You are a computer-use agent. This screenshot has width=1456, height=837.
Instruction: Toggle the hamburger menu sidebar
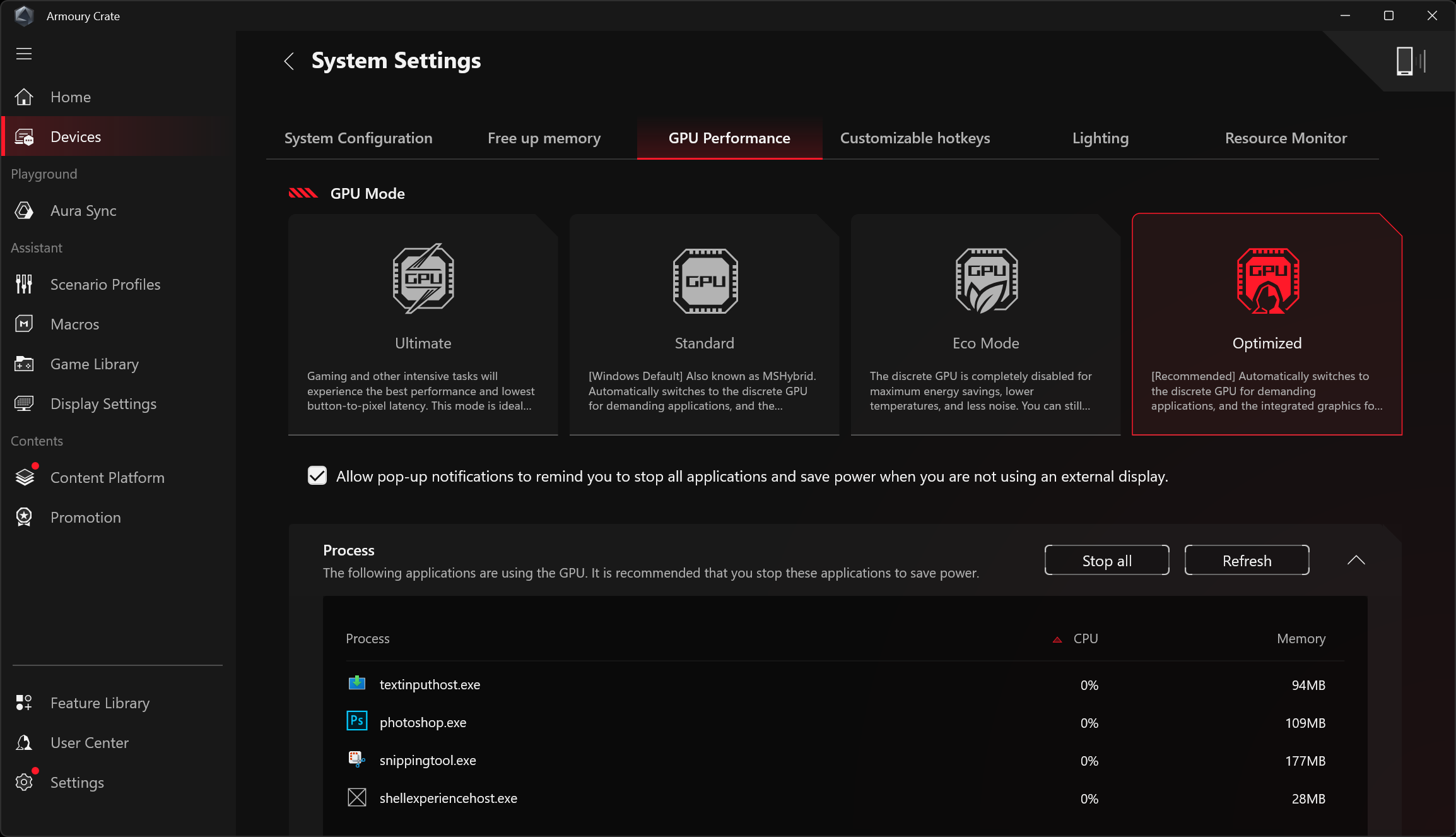pyautogui.click(x=24, y=54)
